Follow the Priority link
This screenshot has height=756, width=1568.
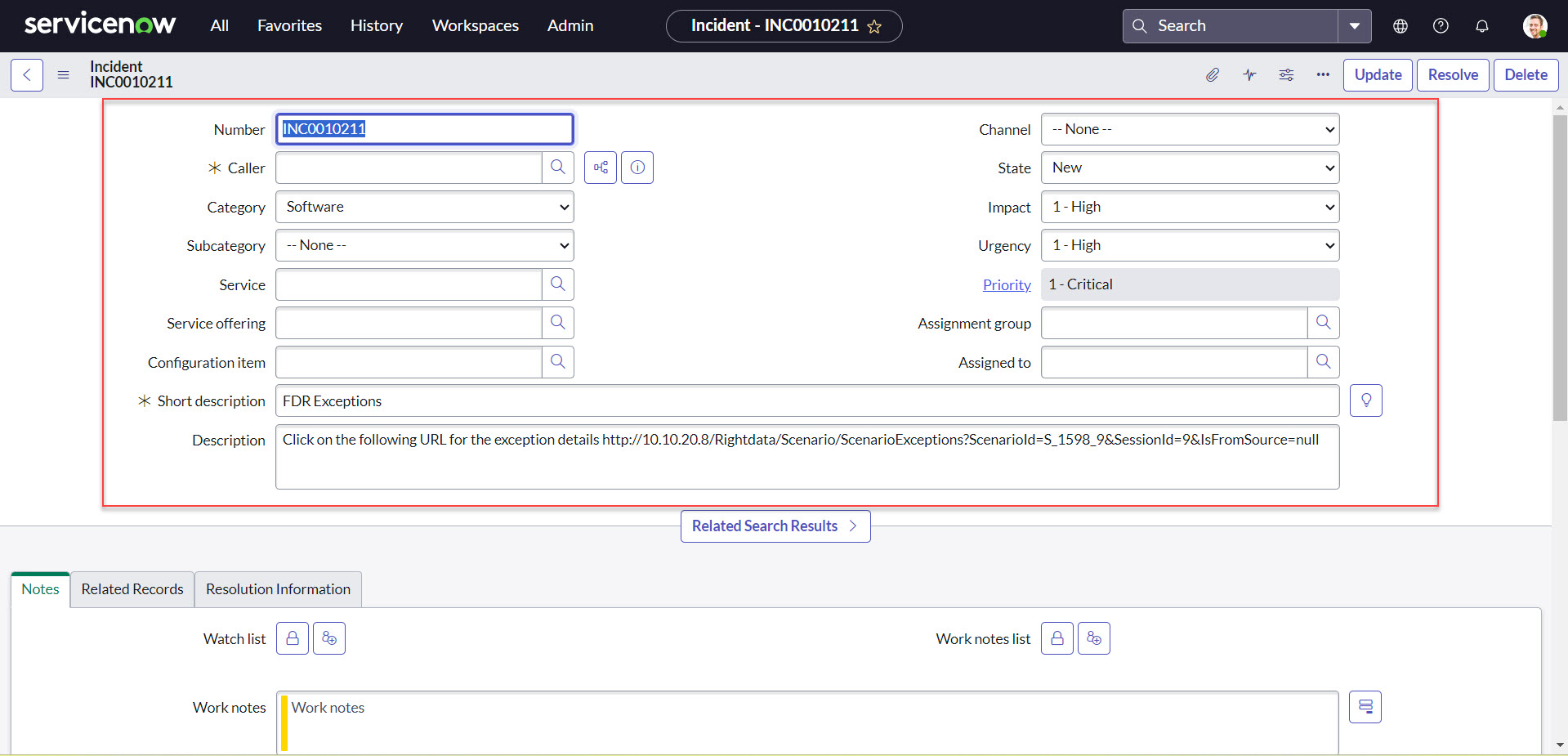pyautogui.click(x=1007, y=284)
